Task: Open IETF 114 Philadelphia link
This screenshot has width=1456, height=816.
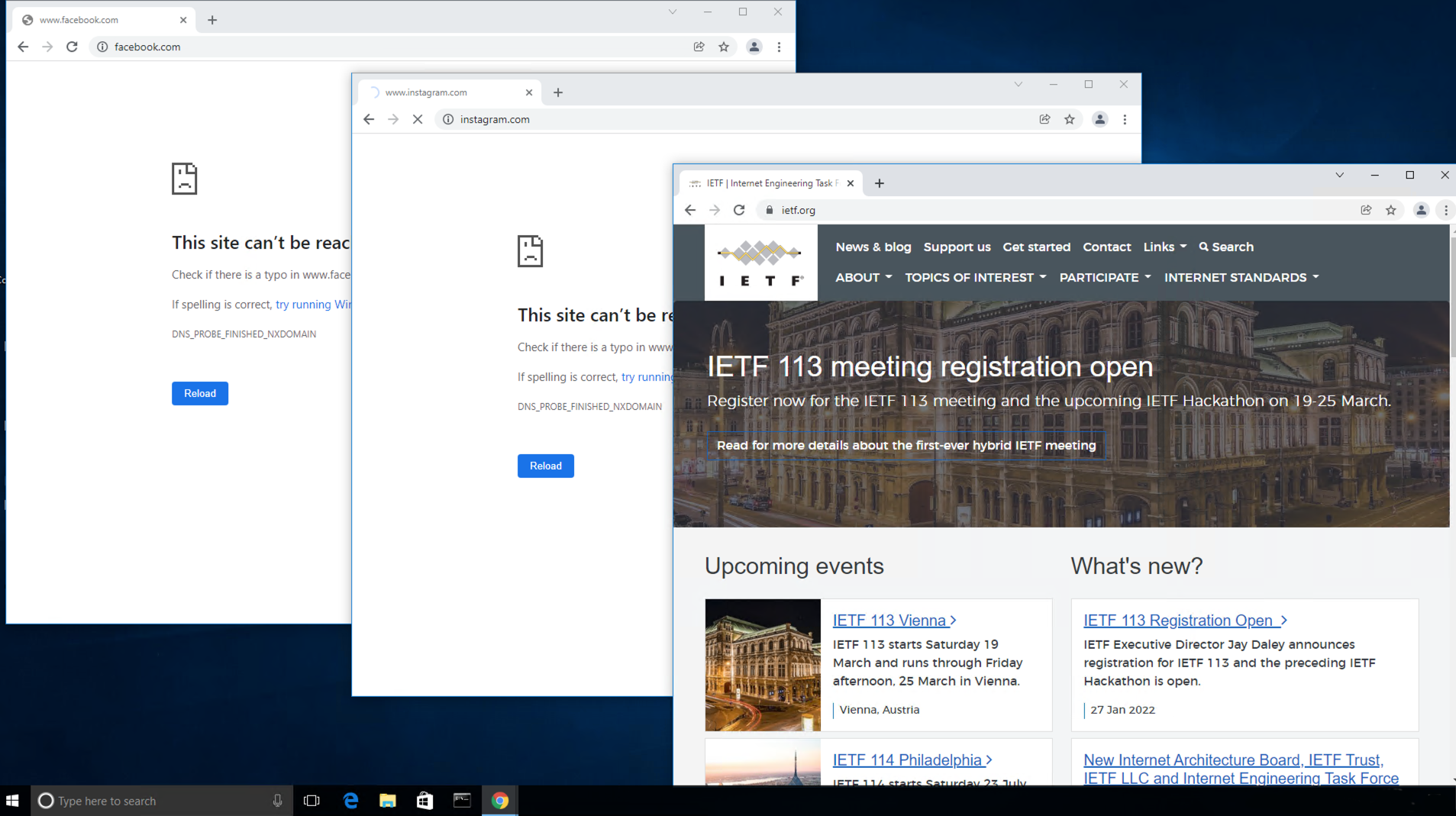Action: (x=912, y=760)
